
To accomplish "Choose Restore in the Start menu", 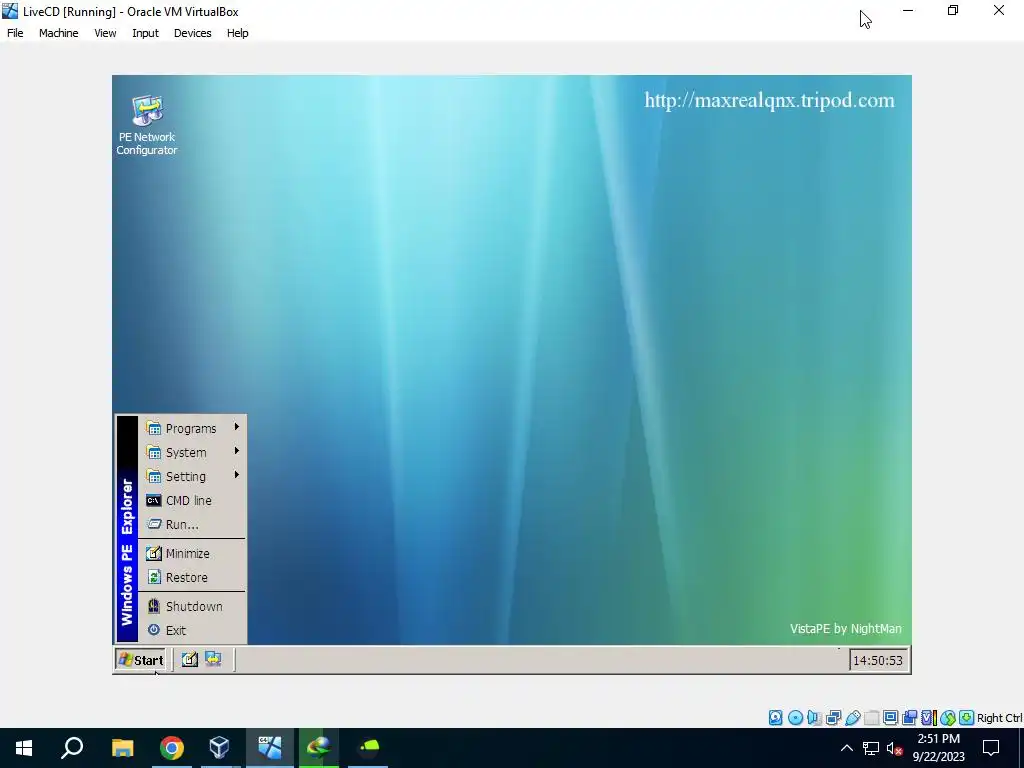I will tap(193, 577).
